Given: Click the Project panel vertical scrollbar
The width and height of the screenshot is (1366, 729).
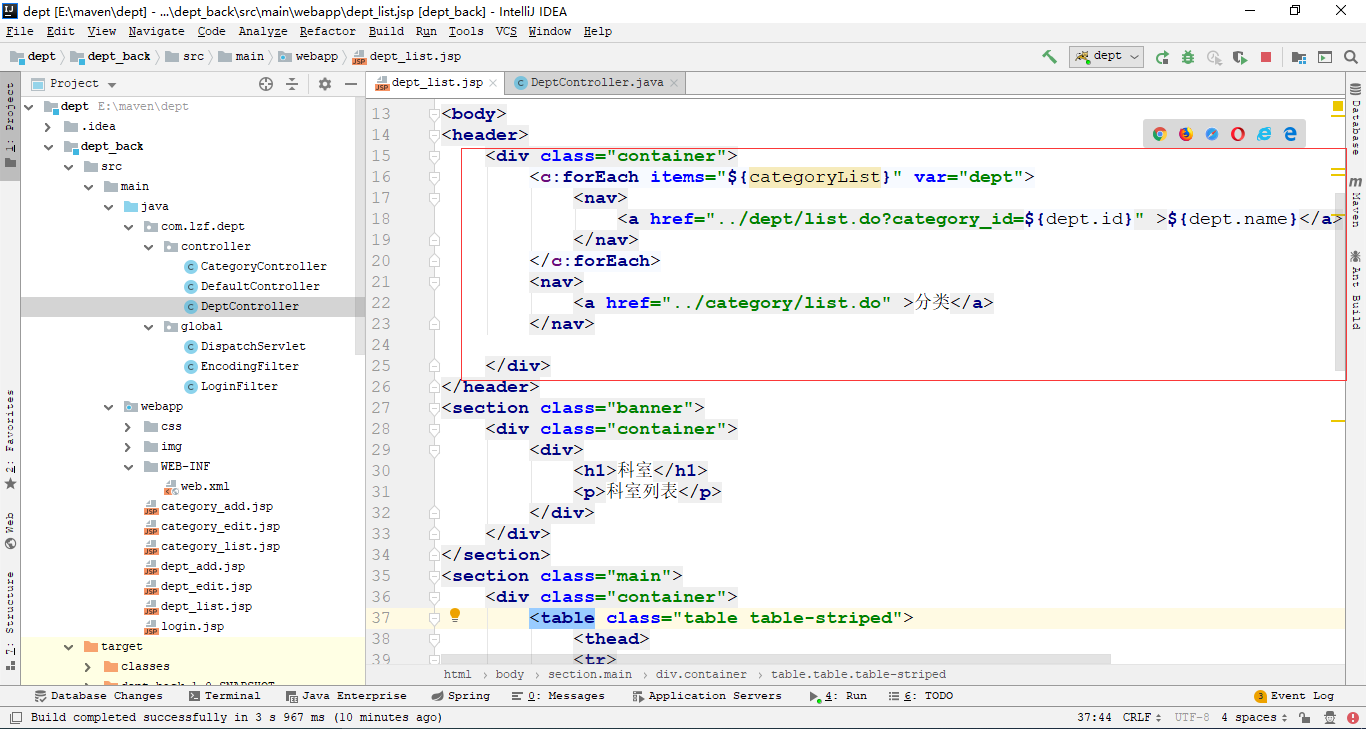Looking at the screenshot, I should click(361, 225).
